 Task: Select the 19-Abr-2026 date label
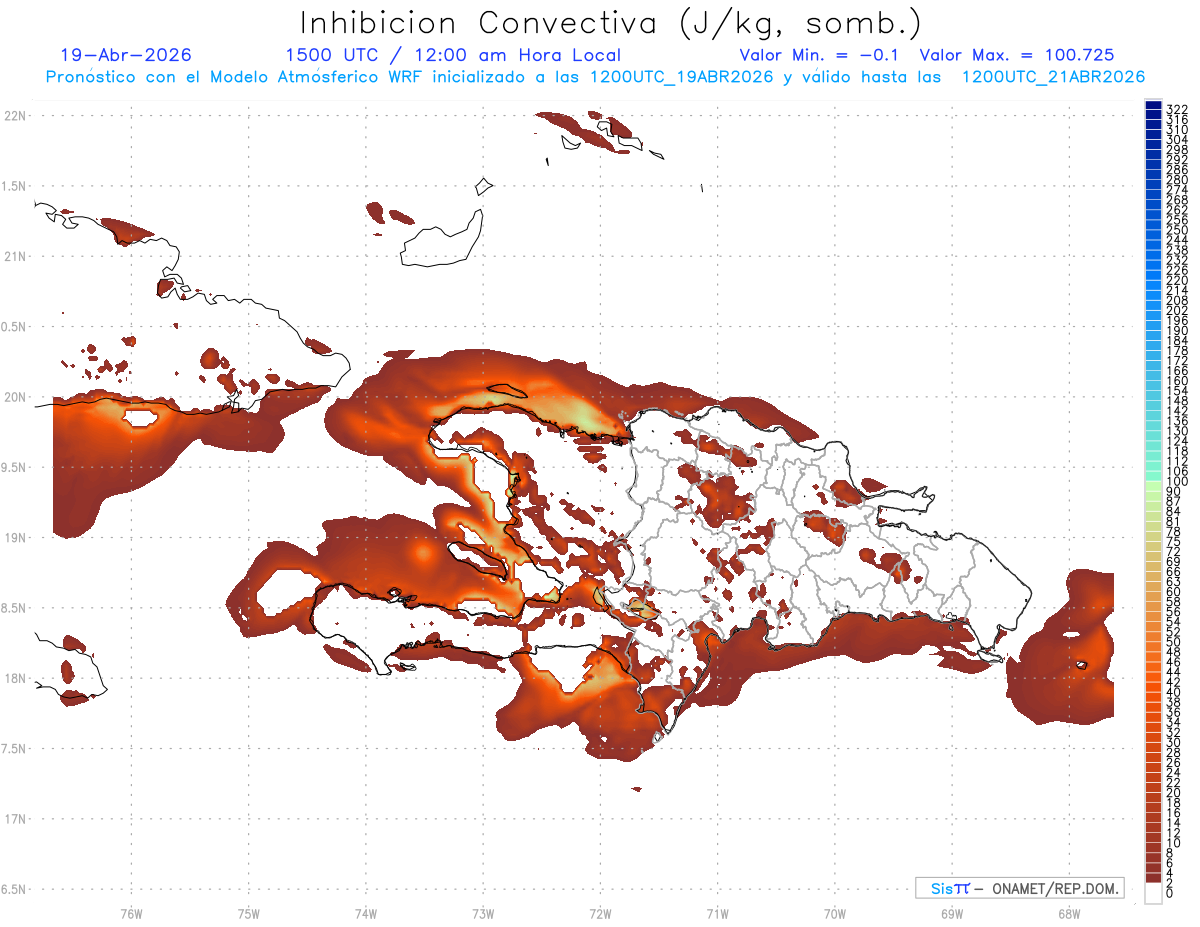click(126, 55)
